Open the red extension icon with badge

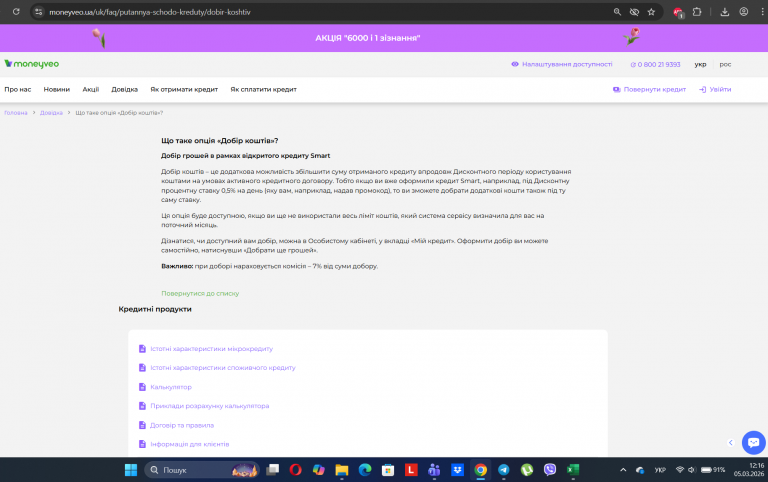click(678, 12)
